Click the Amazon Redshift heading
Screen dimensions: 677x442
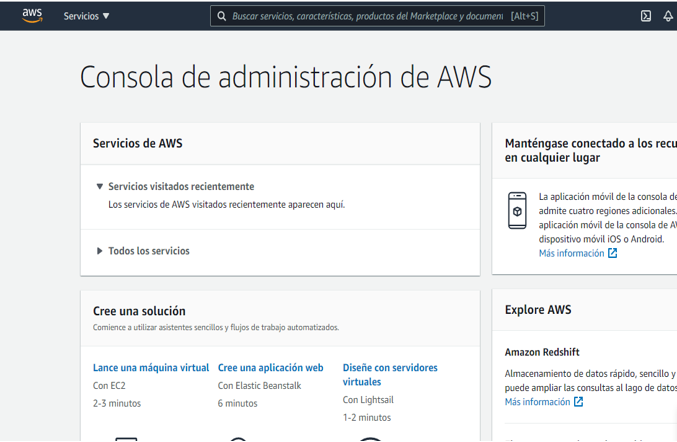[x=542, y=352]
